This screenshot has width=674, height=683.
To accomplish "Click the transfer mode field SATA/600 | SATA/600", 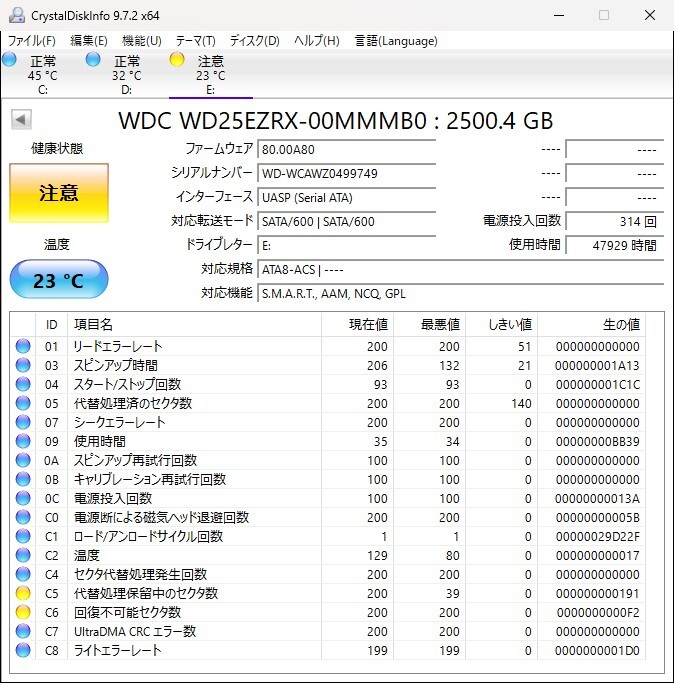I will pyautogui.click(x=347, y=222).
